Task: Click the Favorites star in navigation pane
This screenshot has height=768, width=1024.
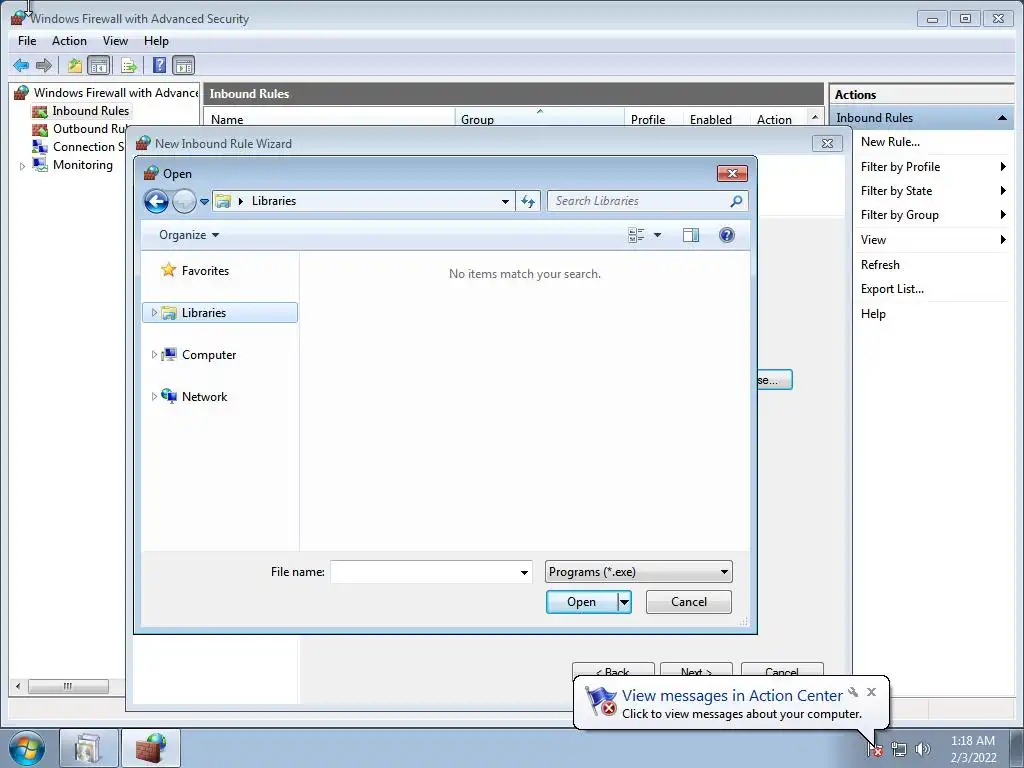Action: 168,270
